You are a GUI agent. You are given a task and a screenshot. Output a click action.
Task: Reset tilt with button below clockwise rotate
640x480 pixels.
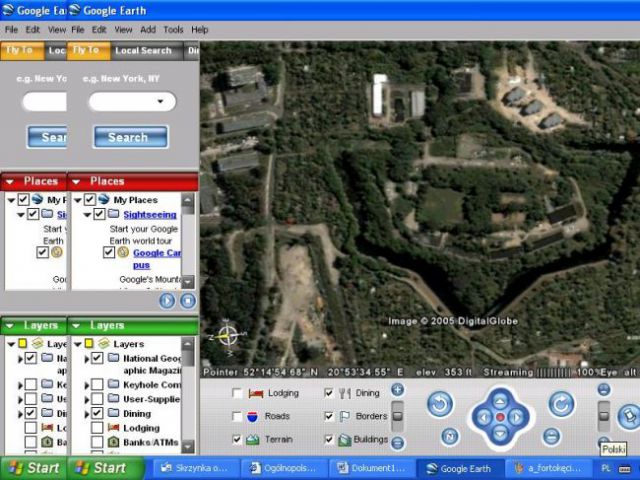(x=551, y=436)
